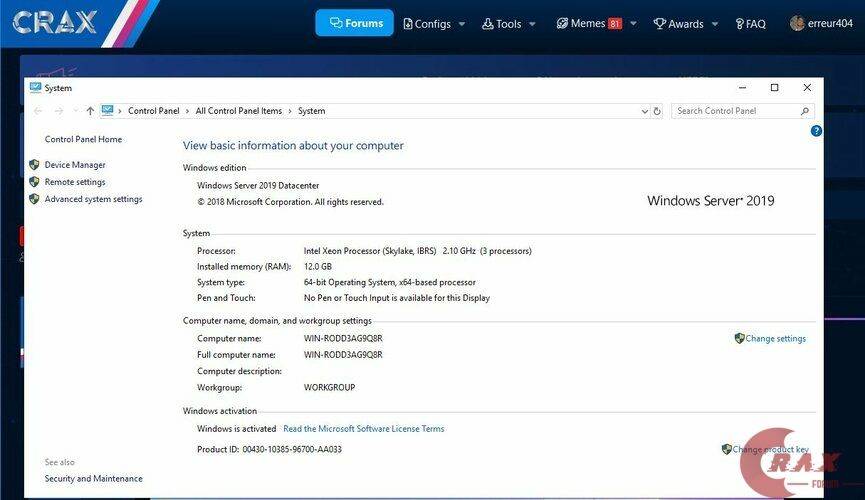Viewport: 865px width, 500px height.
Task: Close the System window
Action: click(x=807, y=88)
